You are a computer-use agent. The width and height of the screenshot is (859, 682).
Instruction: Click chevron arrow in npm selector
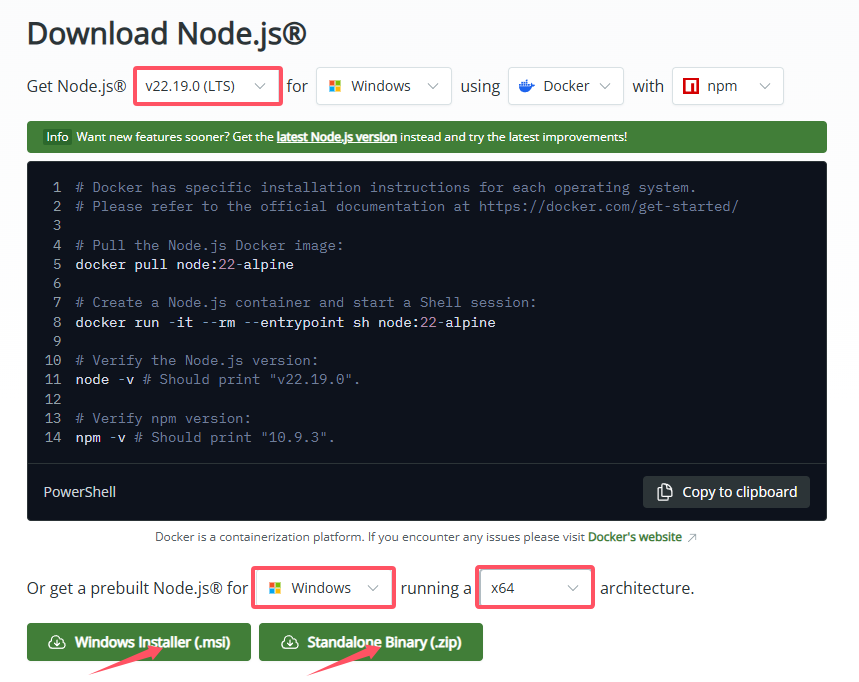click(x=765, y=86)
